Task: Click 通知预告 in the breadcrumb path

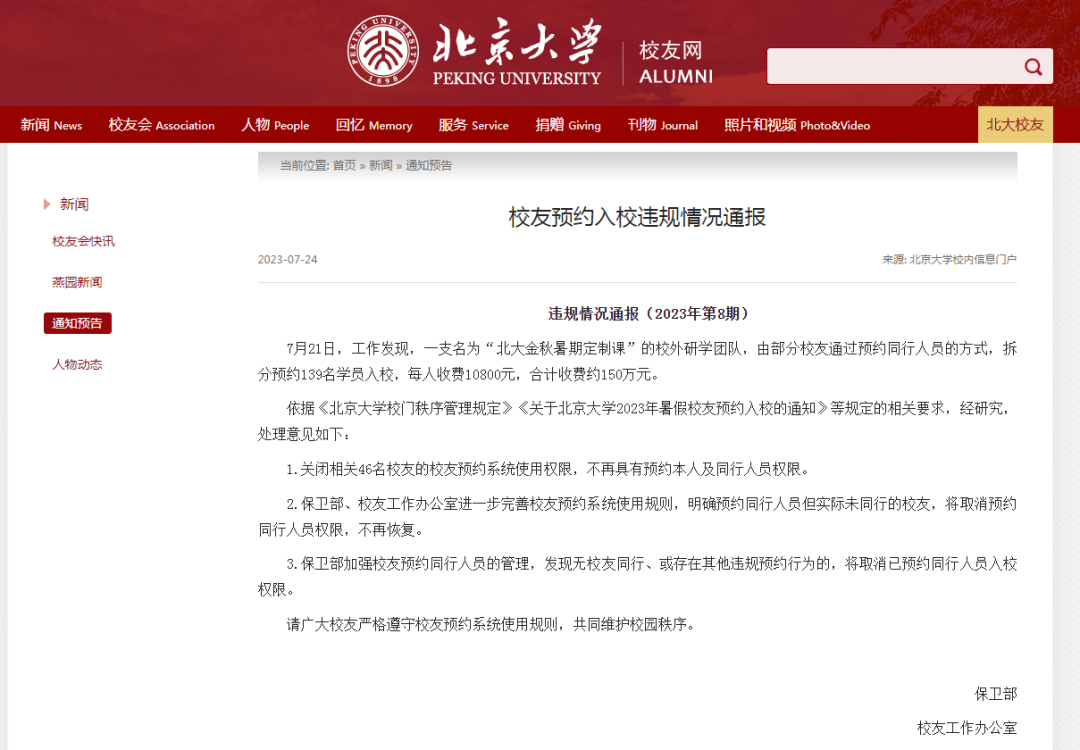Action: [x=428, y=165]
